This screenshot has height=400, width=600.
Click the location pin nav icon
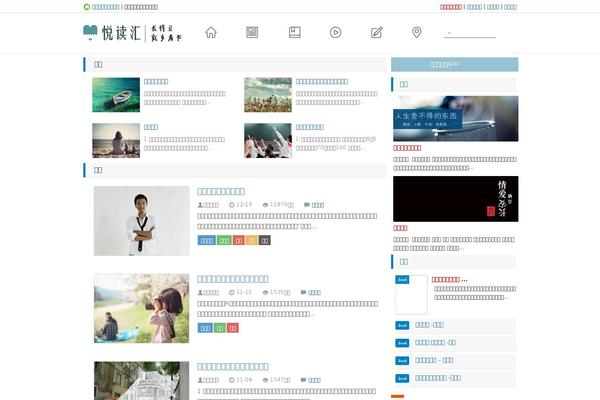pyautogui.click(x=417, y=32)
